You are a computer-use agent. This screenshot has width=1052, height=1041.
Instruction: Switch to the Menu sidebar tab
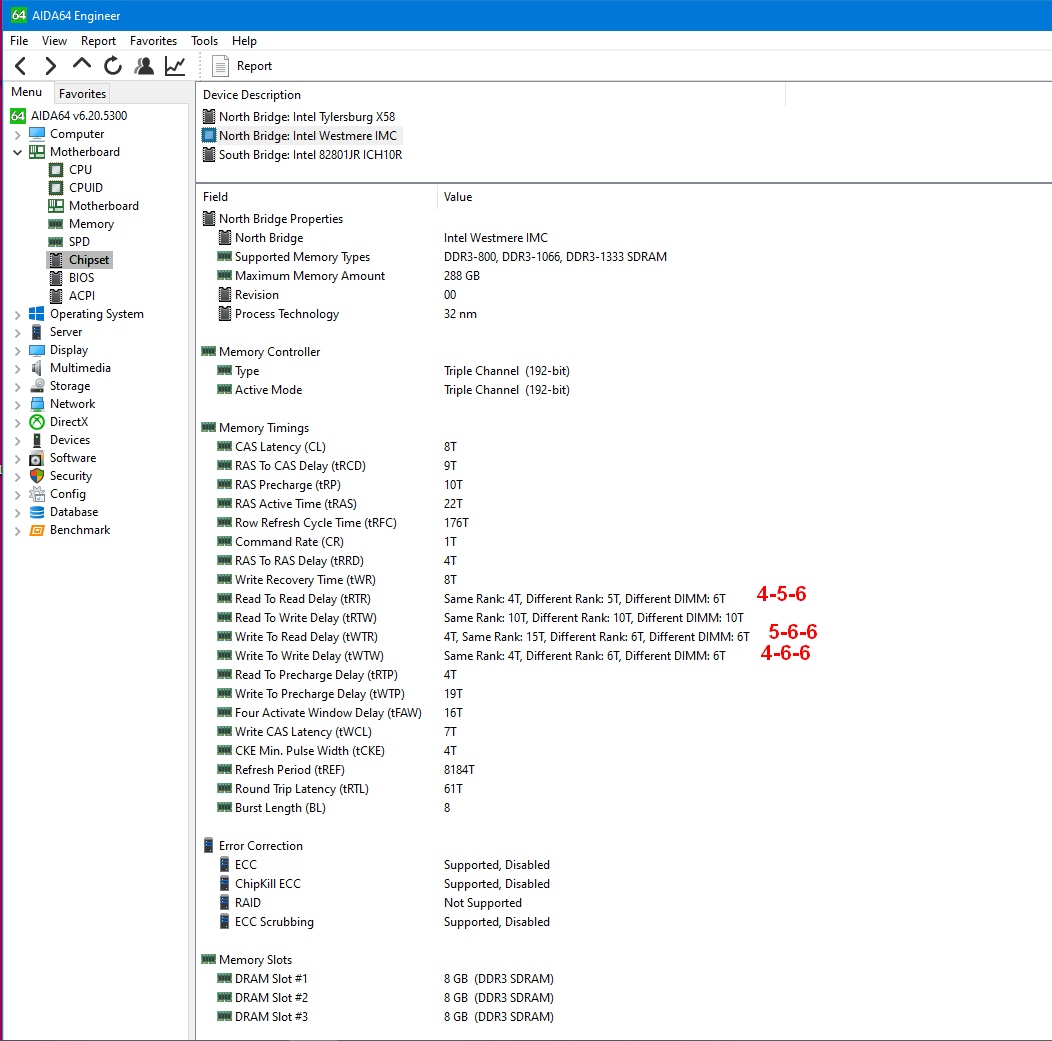(x=26, y=92)
